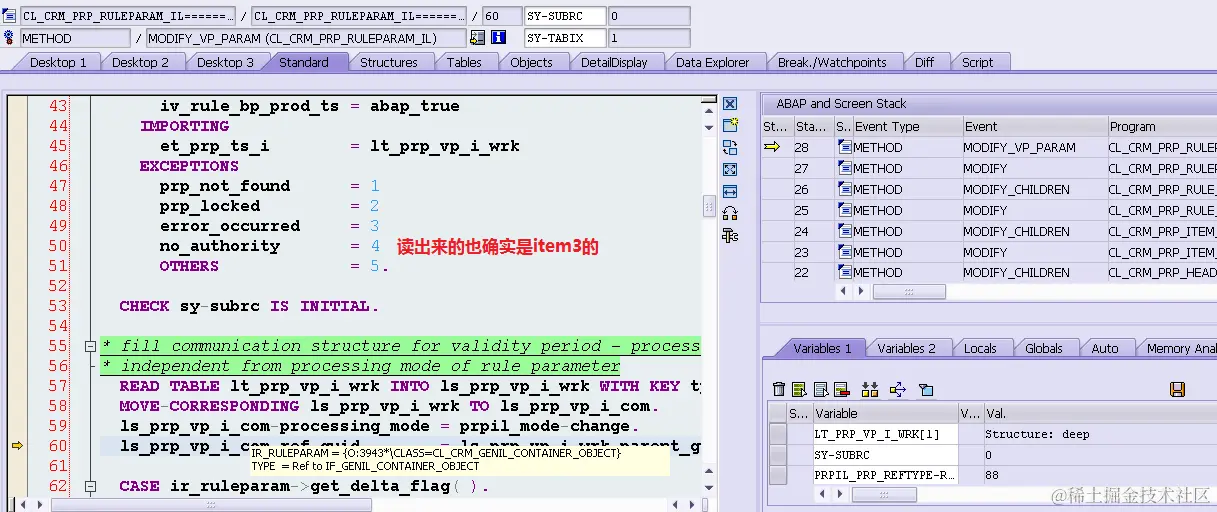Click the yellow current-line arrow at line 60
The height and width of the screenshot is (512, 1217).
point(17,446)
